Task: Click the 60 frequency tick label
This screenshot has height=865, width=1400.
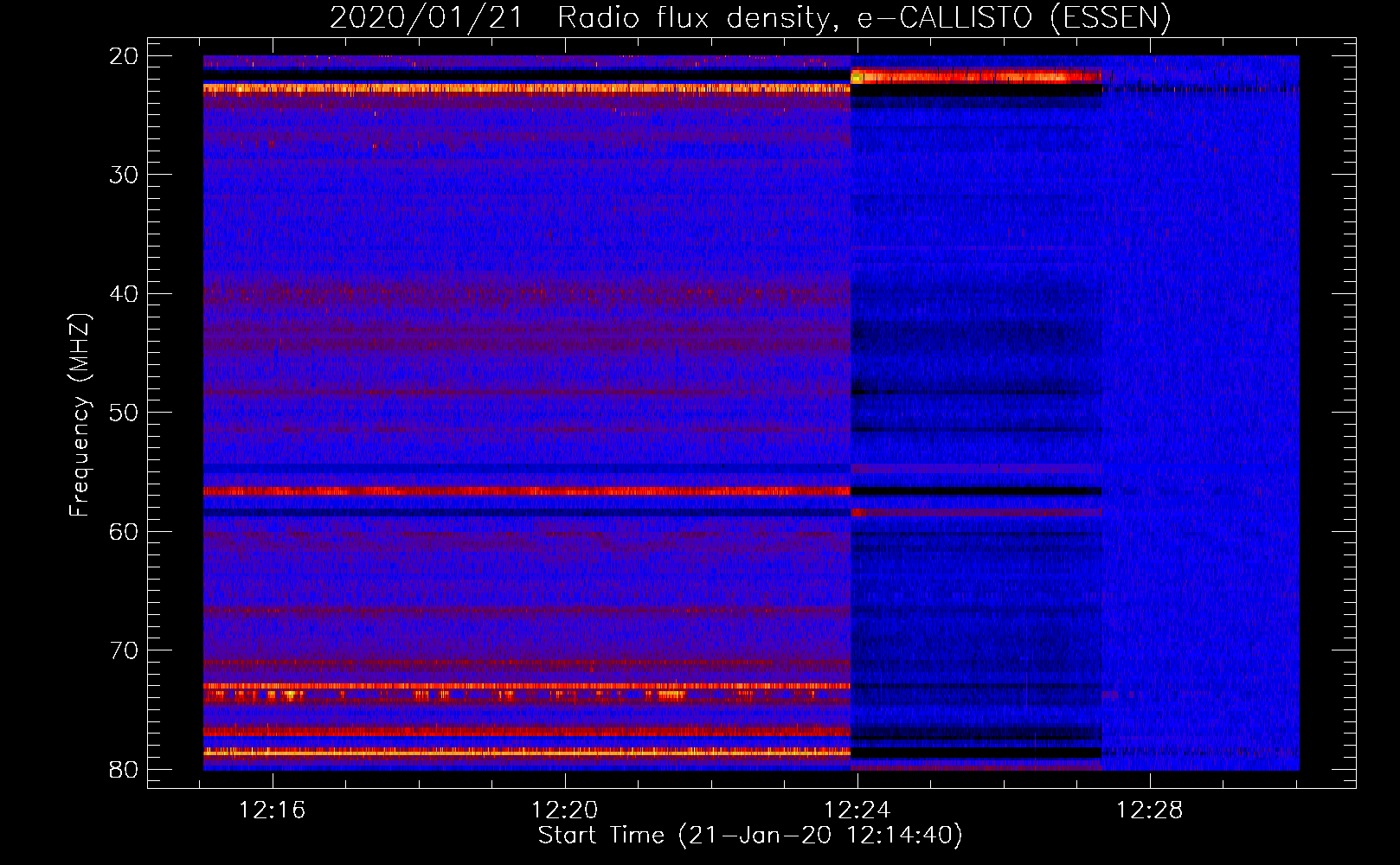Action: 124,532
